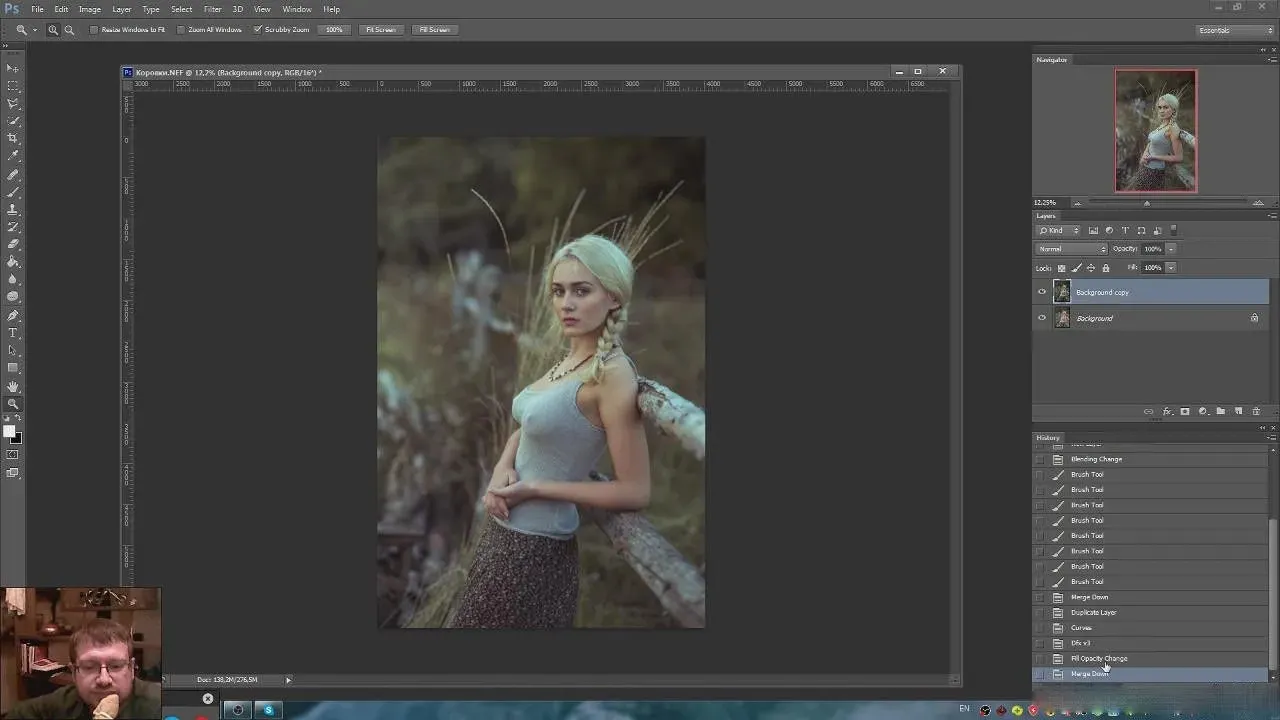Open the Image menu

(90, 9)
